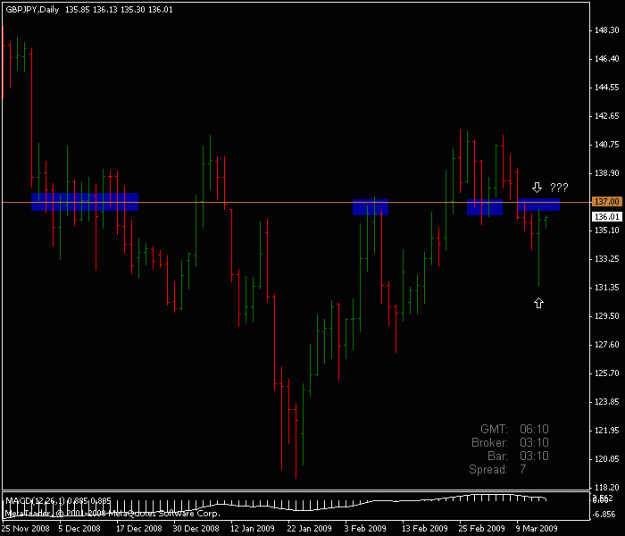Screen dimensions: 625x536
Task: Select the widest blue rectangle in December 2008
Action: (85, 202)
